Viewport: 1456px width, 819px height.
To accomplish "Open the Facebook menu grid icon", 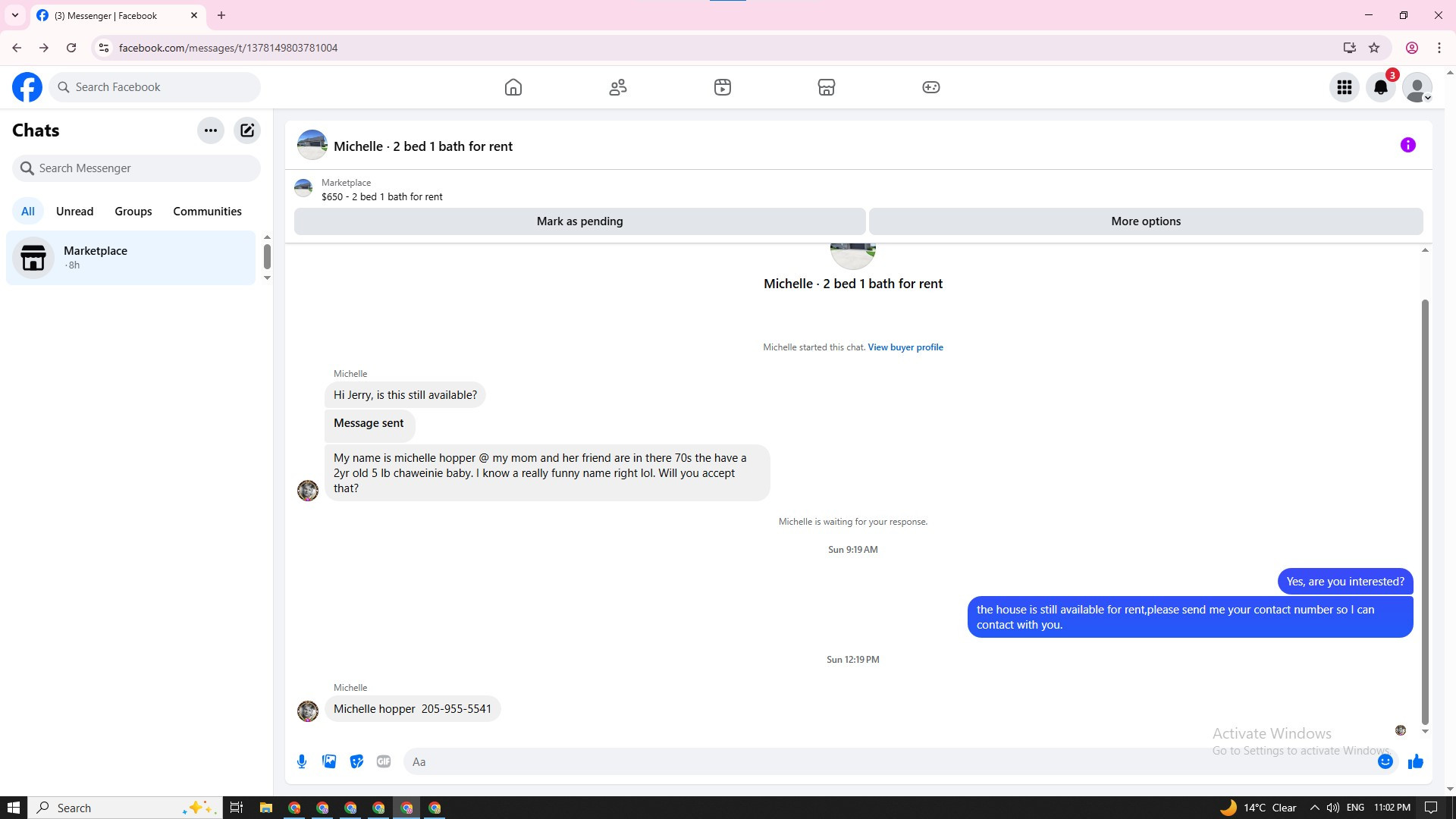I will pyautogui.click(x=1344, y=87).
